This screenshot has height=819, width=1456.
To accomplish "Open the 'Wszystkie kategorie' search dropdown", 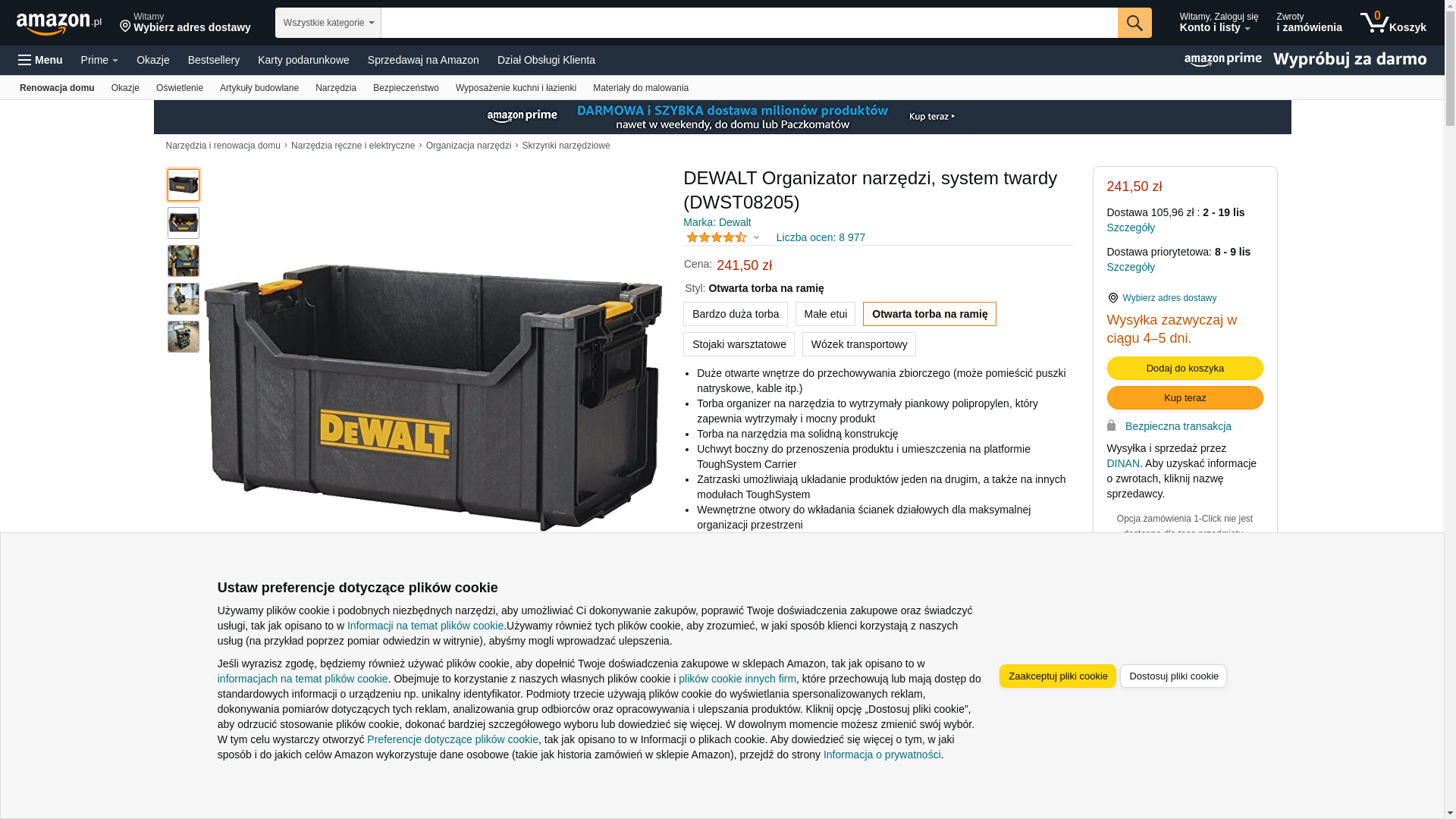I will coord(328,23).
